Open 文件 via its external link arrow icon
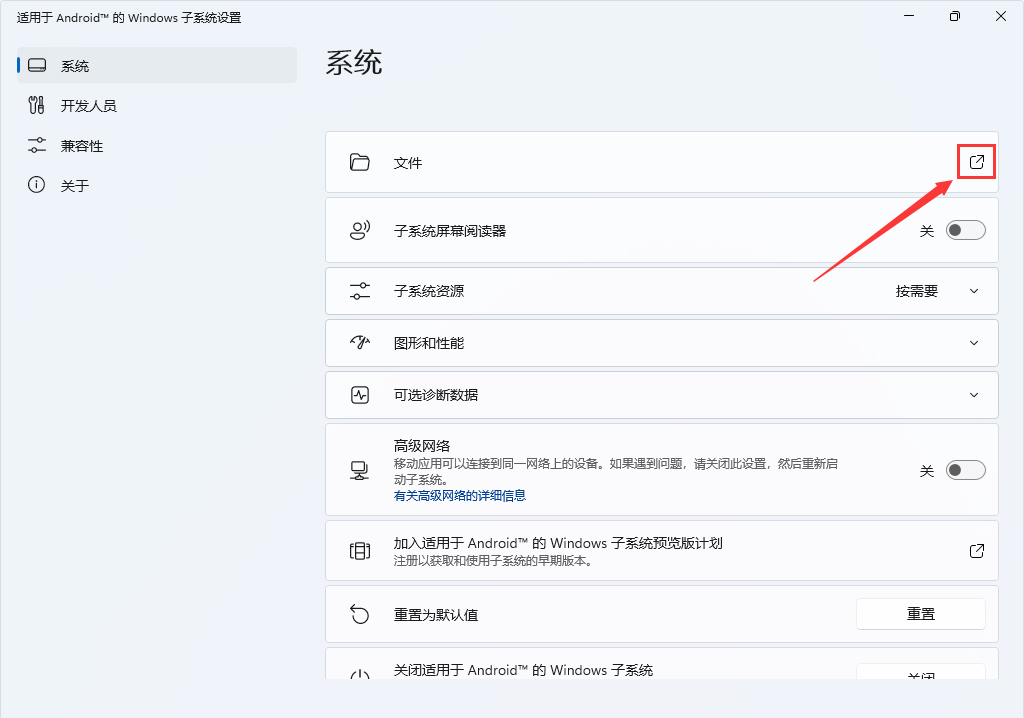The width and height of the screenshot is (1024, 718). (975, 161)
